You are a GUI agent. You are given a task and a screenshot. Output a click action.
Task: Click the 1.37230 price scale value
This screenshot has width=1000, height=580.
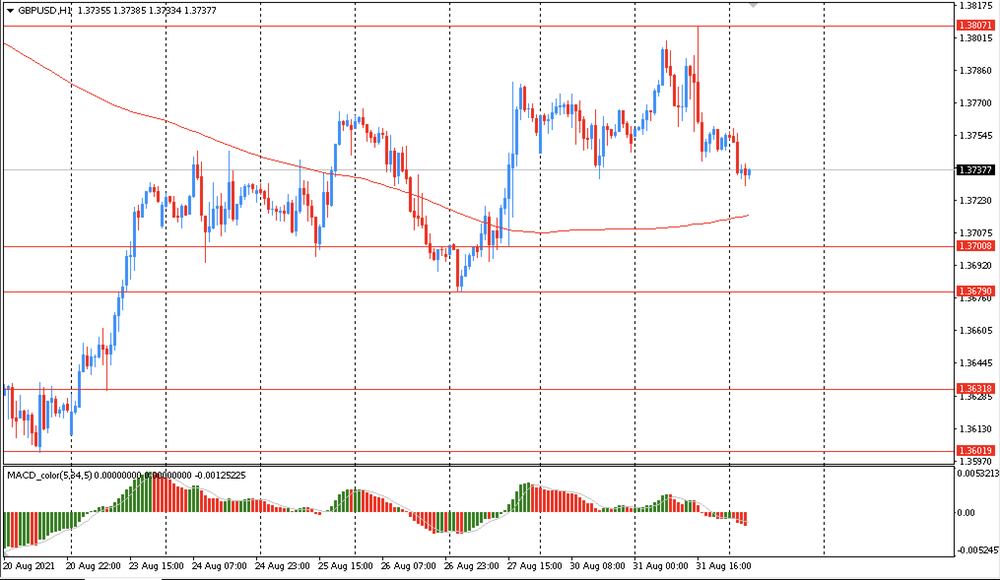976,201
